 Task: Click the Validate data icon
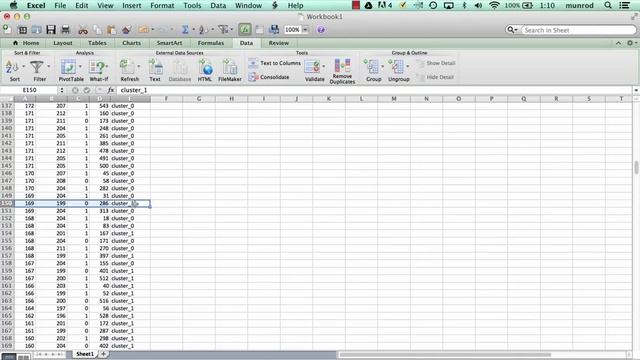[312, 67]
